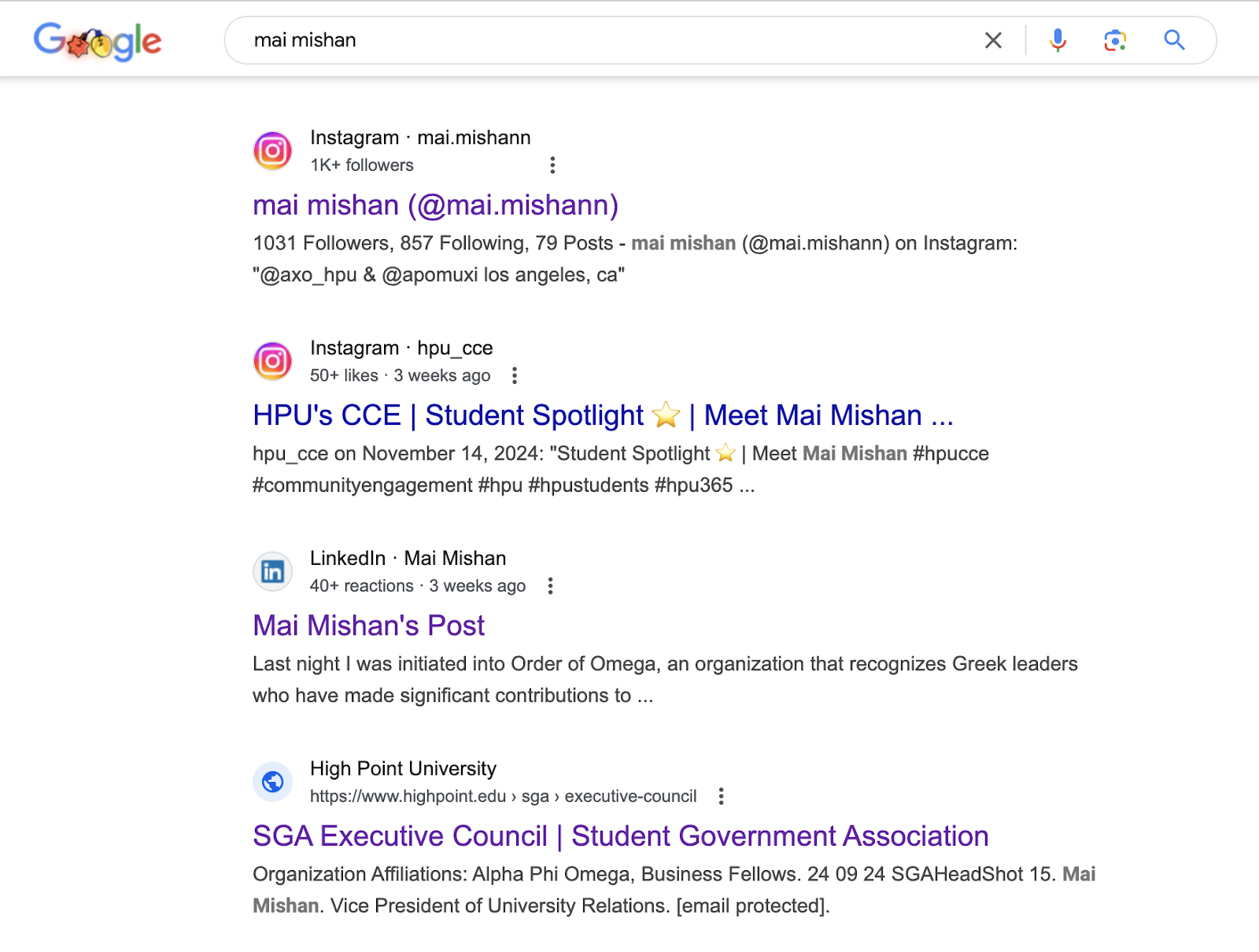This screenshot has height=952, width=1259.
Task: Open more options for the hpu_cce result
Action: (515, 375)
